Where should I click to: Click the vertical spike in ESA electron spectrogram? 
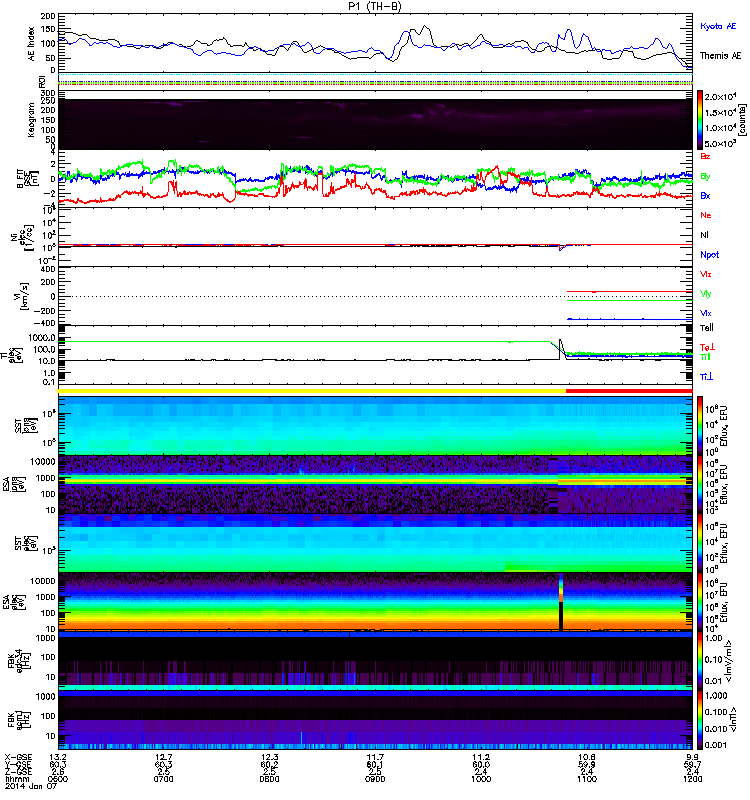coord(561,602)
